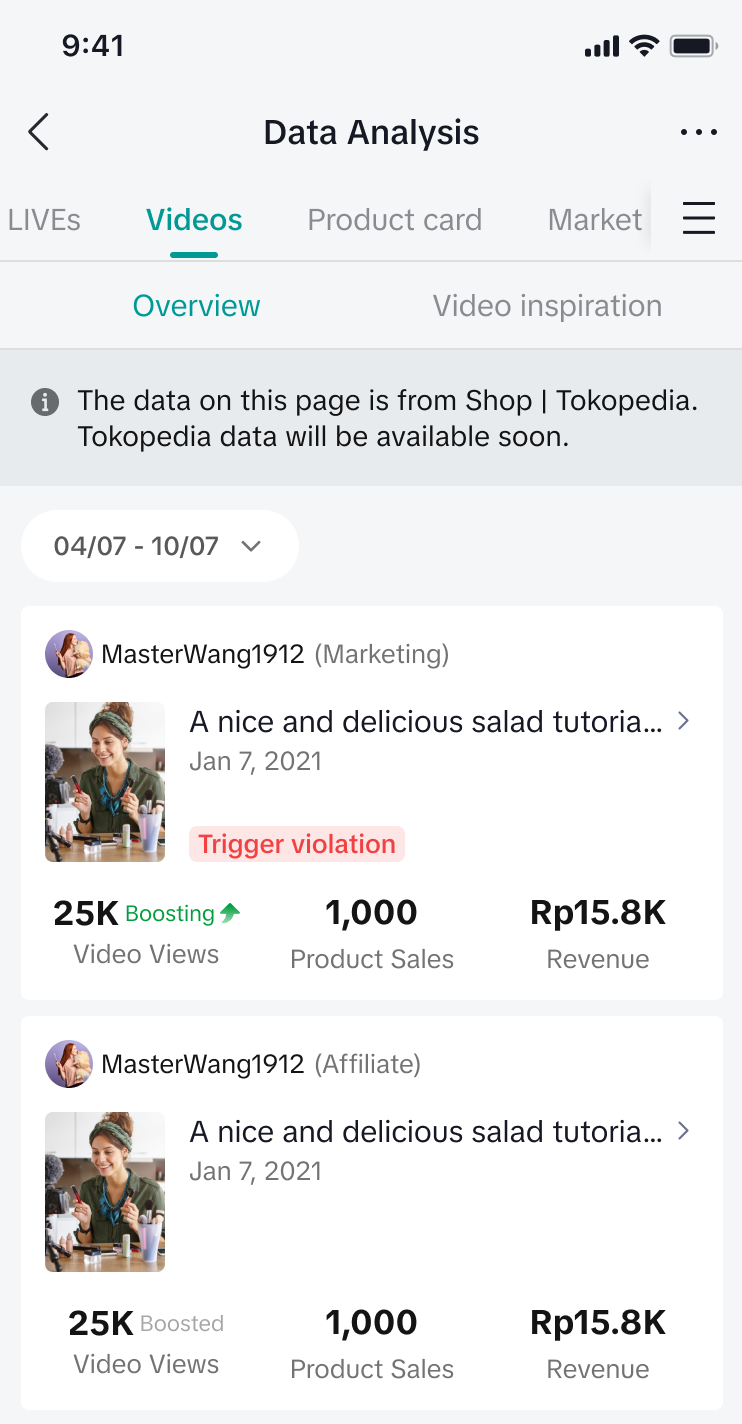The image size is (742, 1424).
Task: Open second video details via chevron
Action: click(684, 1131)
